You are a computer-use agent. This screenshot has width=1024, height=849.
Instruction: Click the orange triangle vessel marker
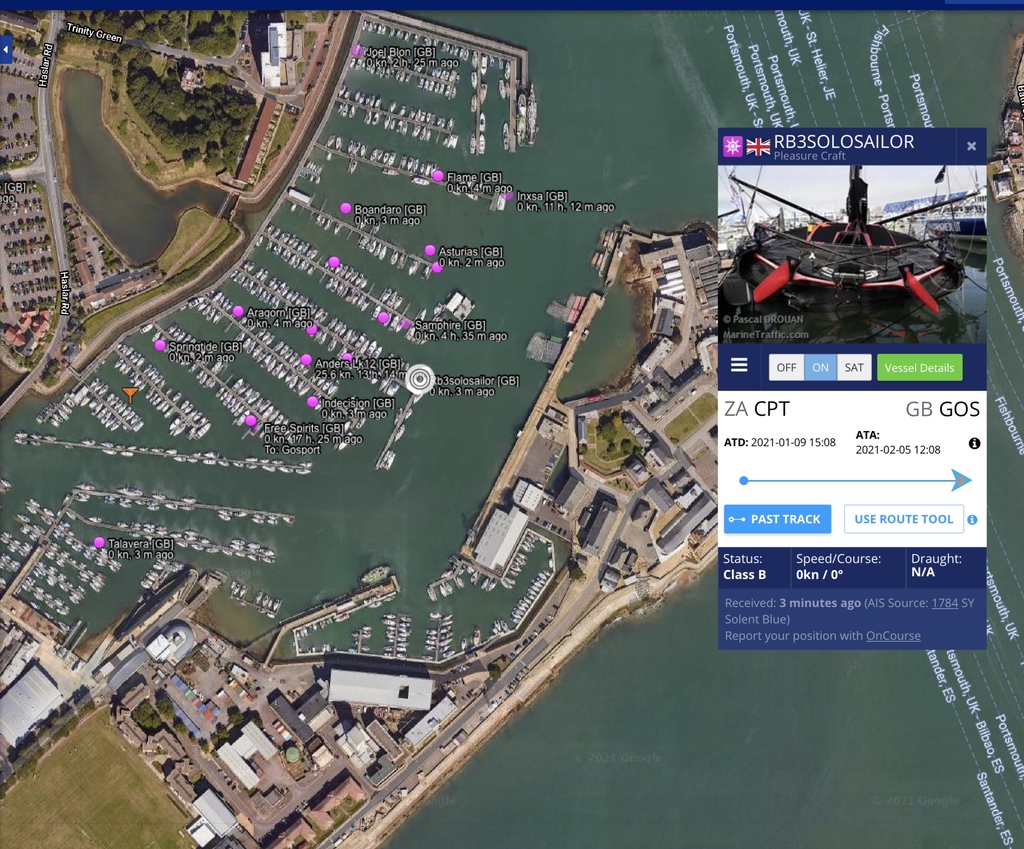(131, 394)
